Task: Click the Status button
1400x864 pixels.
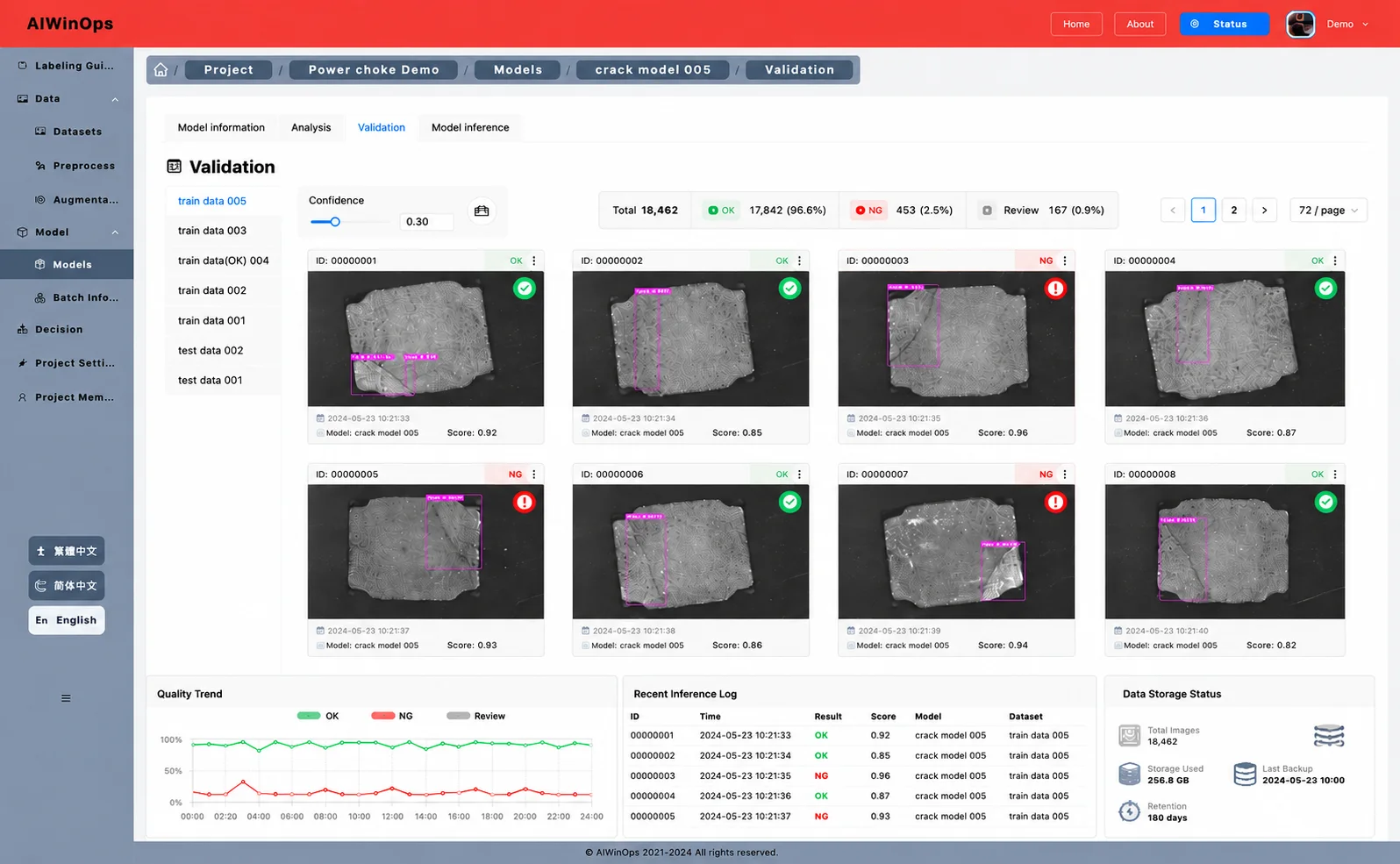Action: pyautogui.click(x=1225, y=25)
